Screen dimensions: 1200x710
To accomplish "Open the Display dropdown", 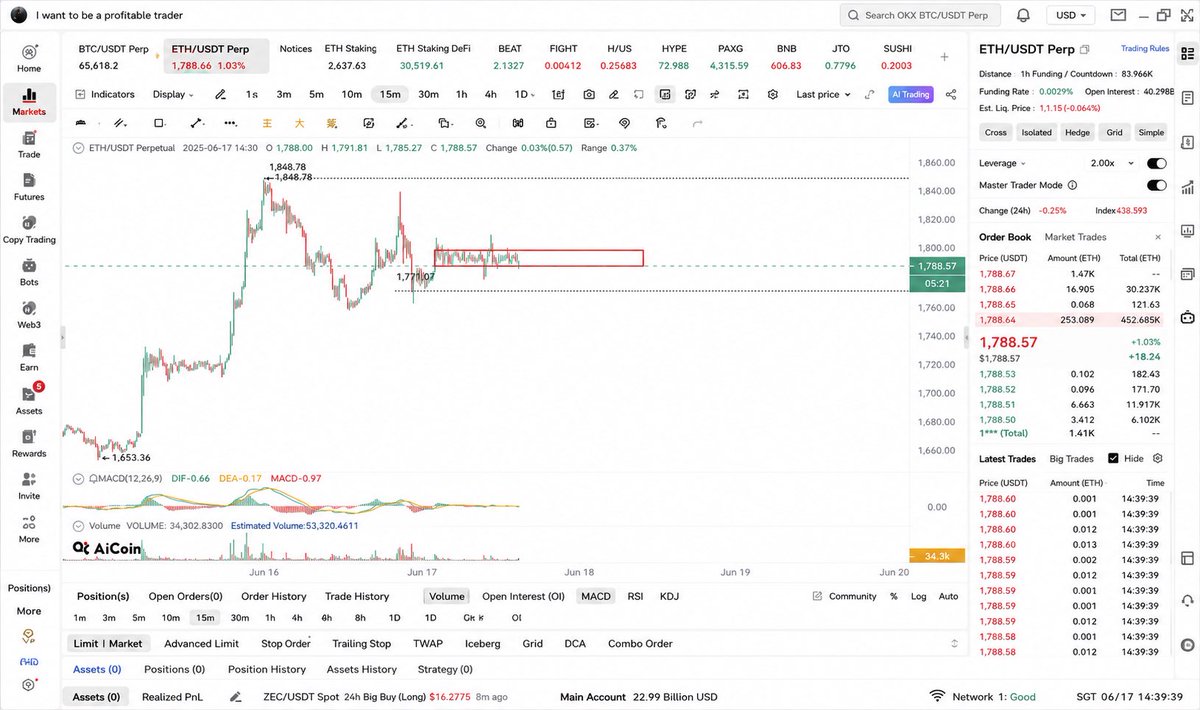I will [174, 94].
